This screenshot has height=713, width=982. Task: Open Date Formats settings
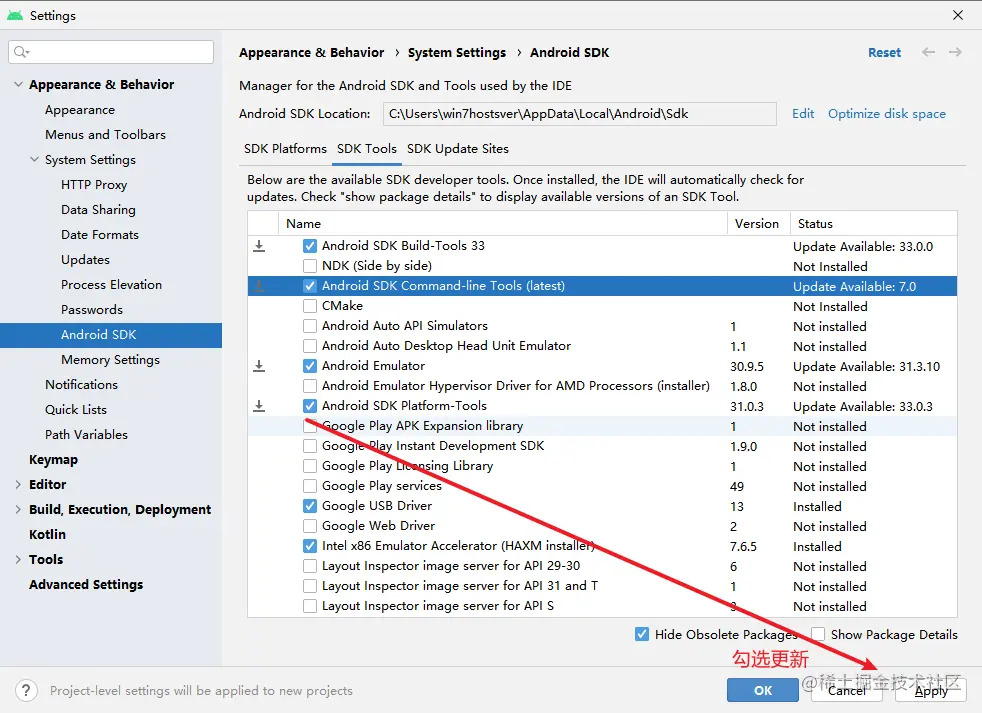click(x=100, y=235)
